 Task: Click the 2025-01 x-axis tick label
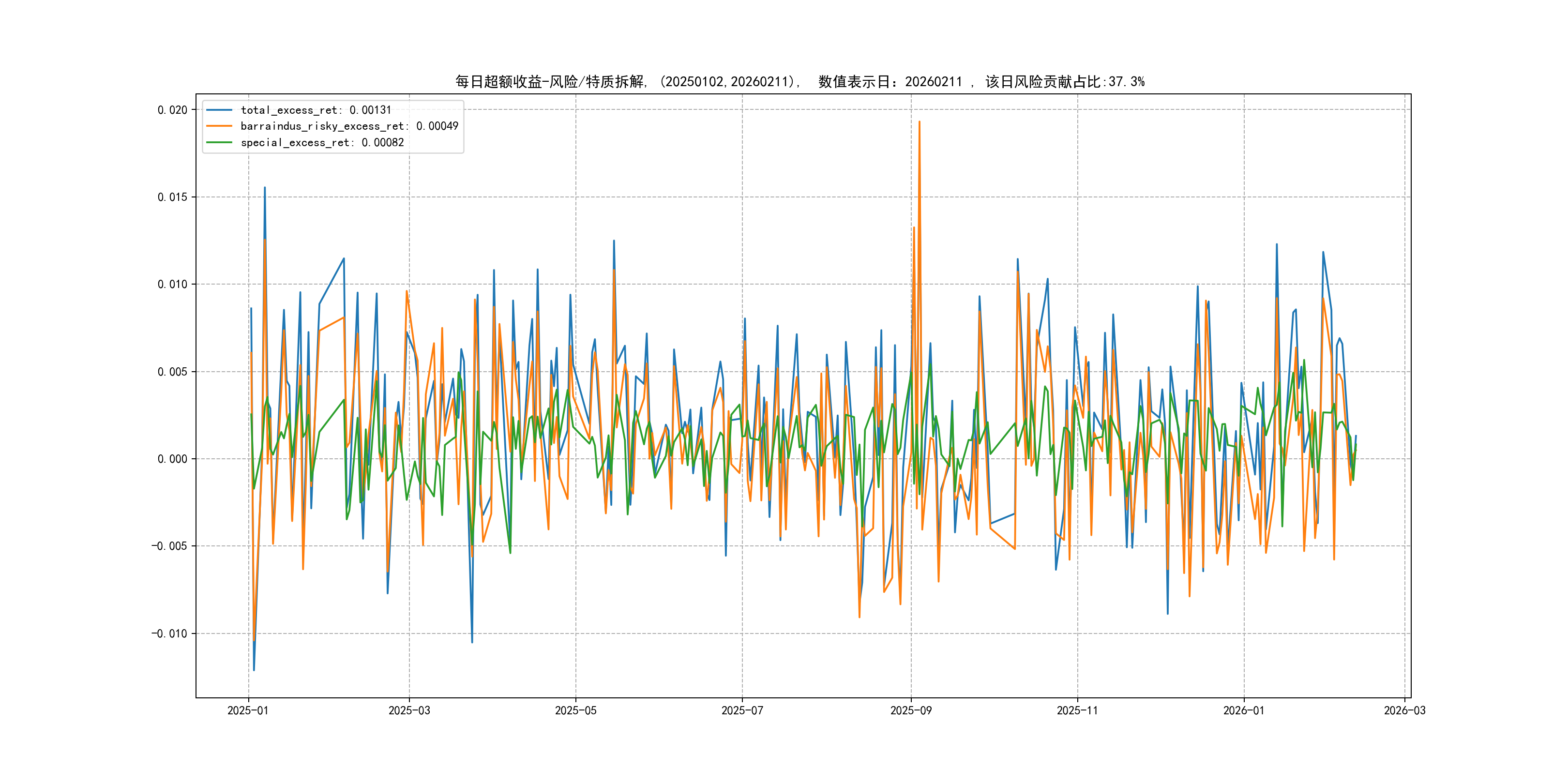[248, 711]
